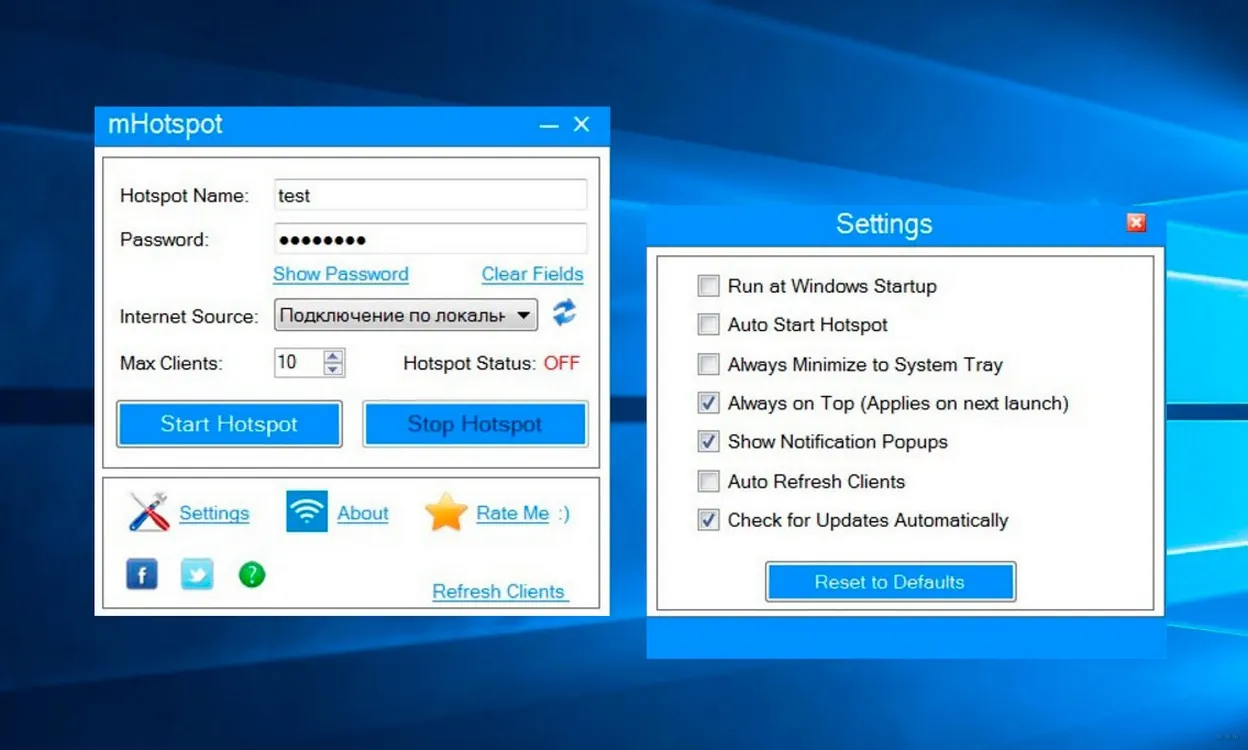Focus the Hotspot Name field
1248x750 pixels.
(x=431, y=195)
